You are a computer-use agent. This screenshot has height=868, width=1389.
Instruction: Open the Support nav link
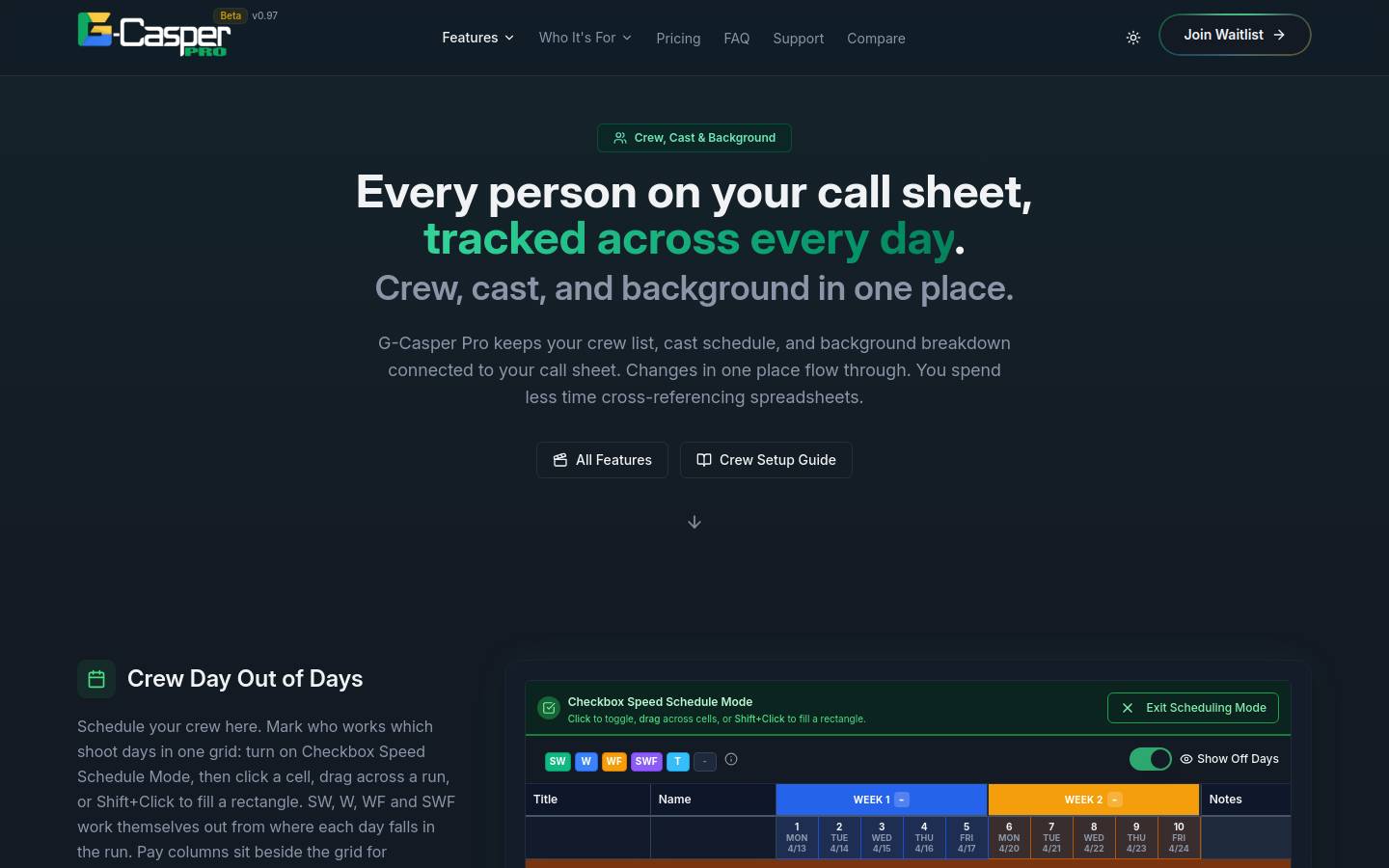tap(799, 39)
